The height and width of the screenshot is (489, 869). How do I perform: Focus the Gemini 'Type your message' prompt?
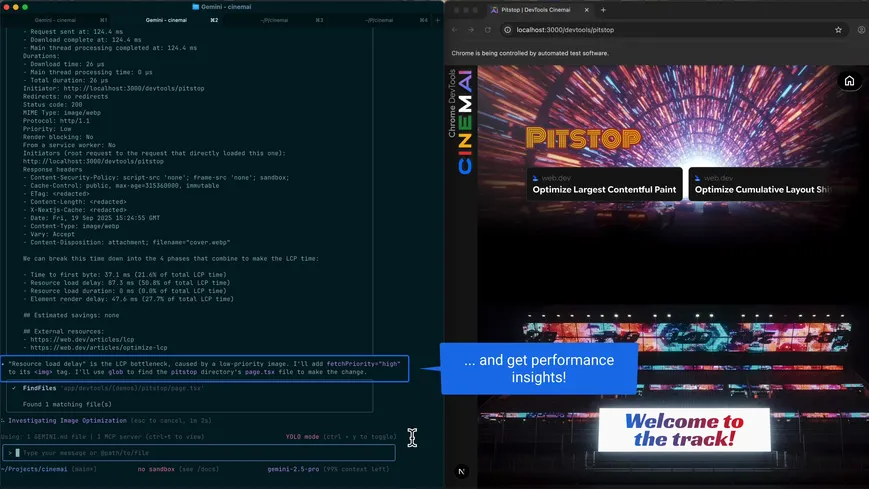coord(198,453)
